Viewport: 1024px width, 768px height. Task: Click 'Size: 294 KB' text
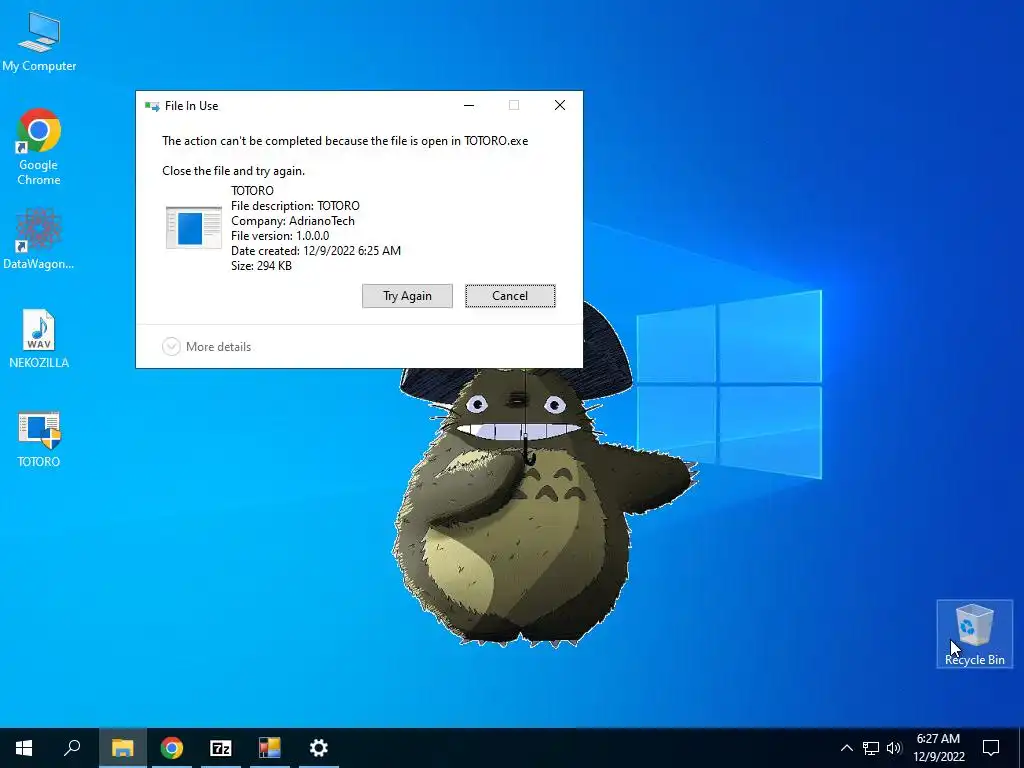261,266
